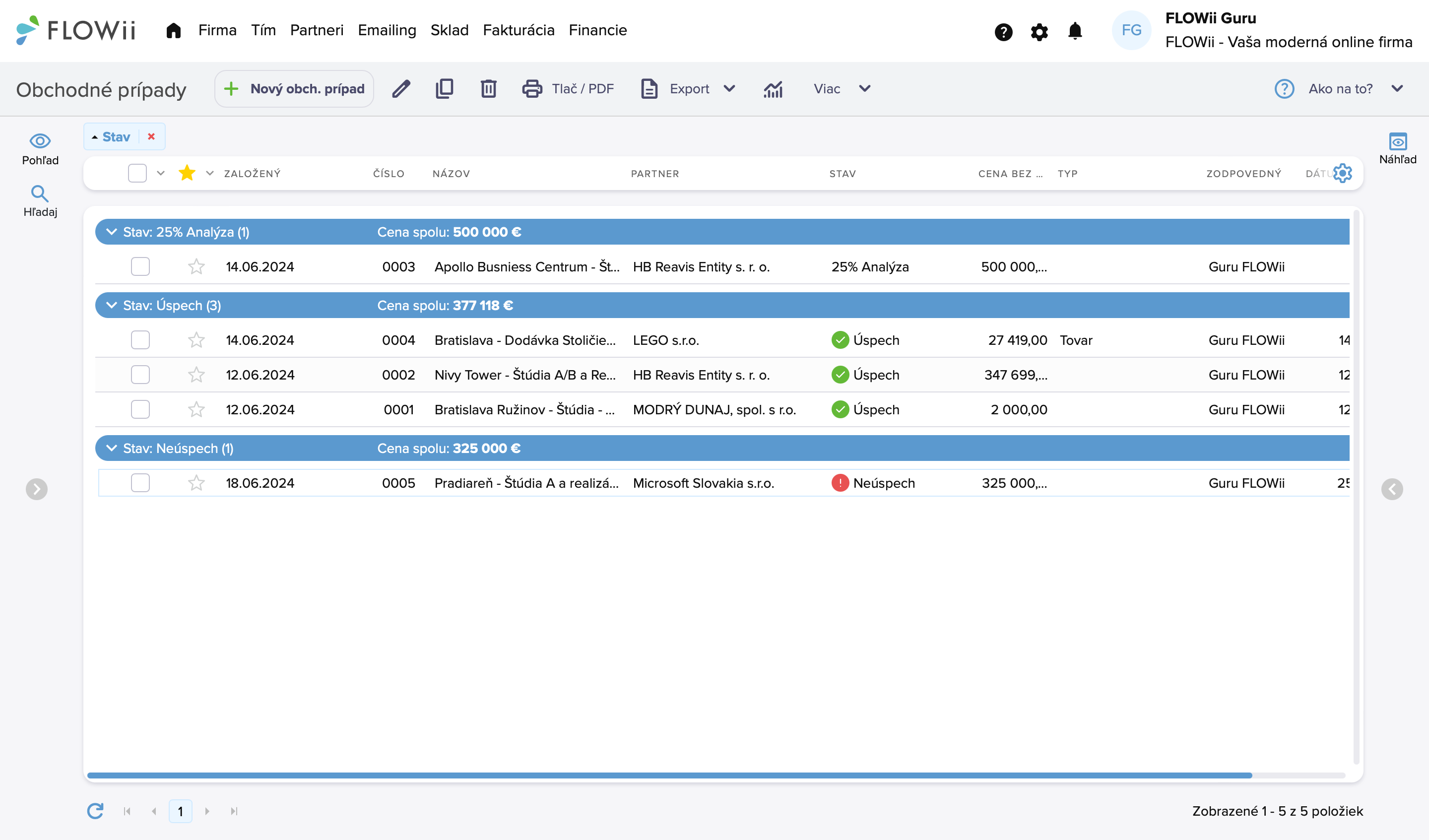Image resolution: width=1429 pixels, height=840 pixels.
Task: Open the Náhľad preview panel
Action: click(1397, 149)
